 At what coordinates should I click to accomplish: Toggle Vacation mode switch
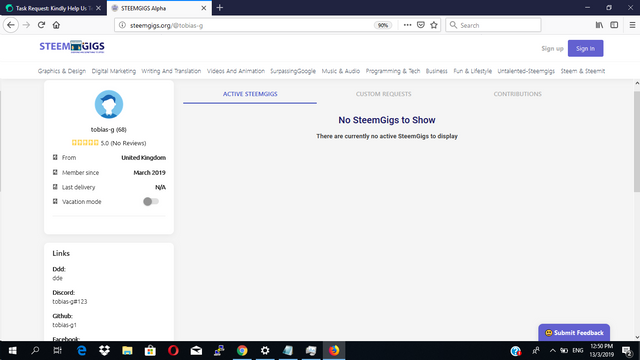(151, 202)
